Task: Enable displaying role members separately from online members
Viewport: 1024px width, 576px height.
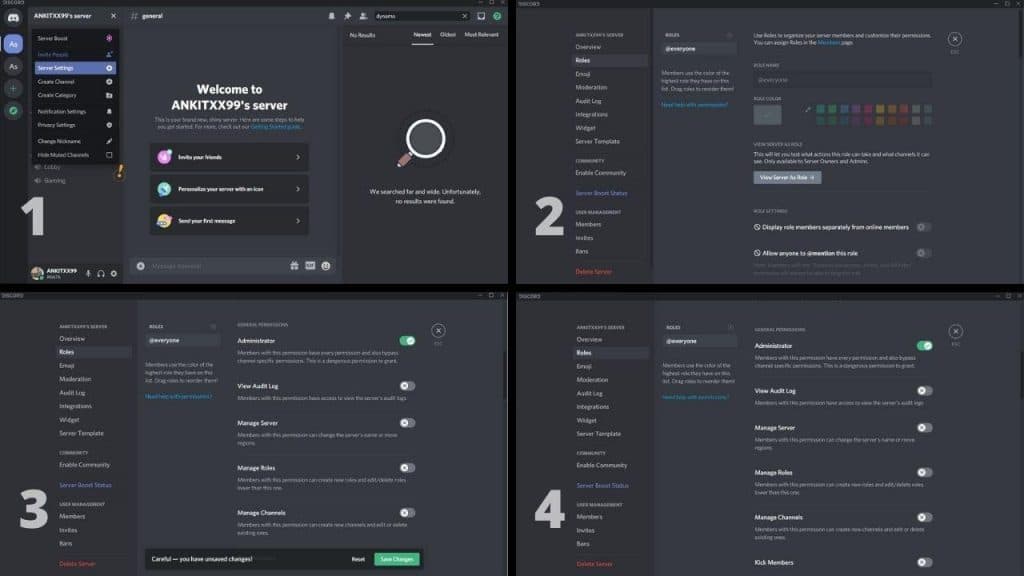Action: [x=923, y=227]
